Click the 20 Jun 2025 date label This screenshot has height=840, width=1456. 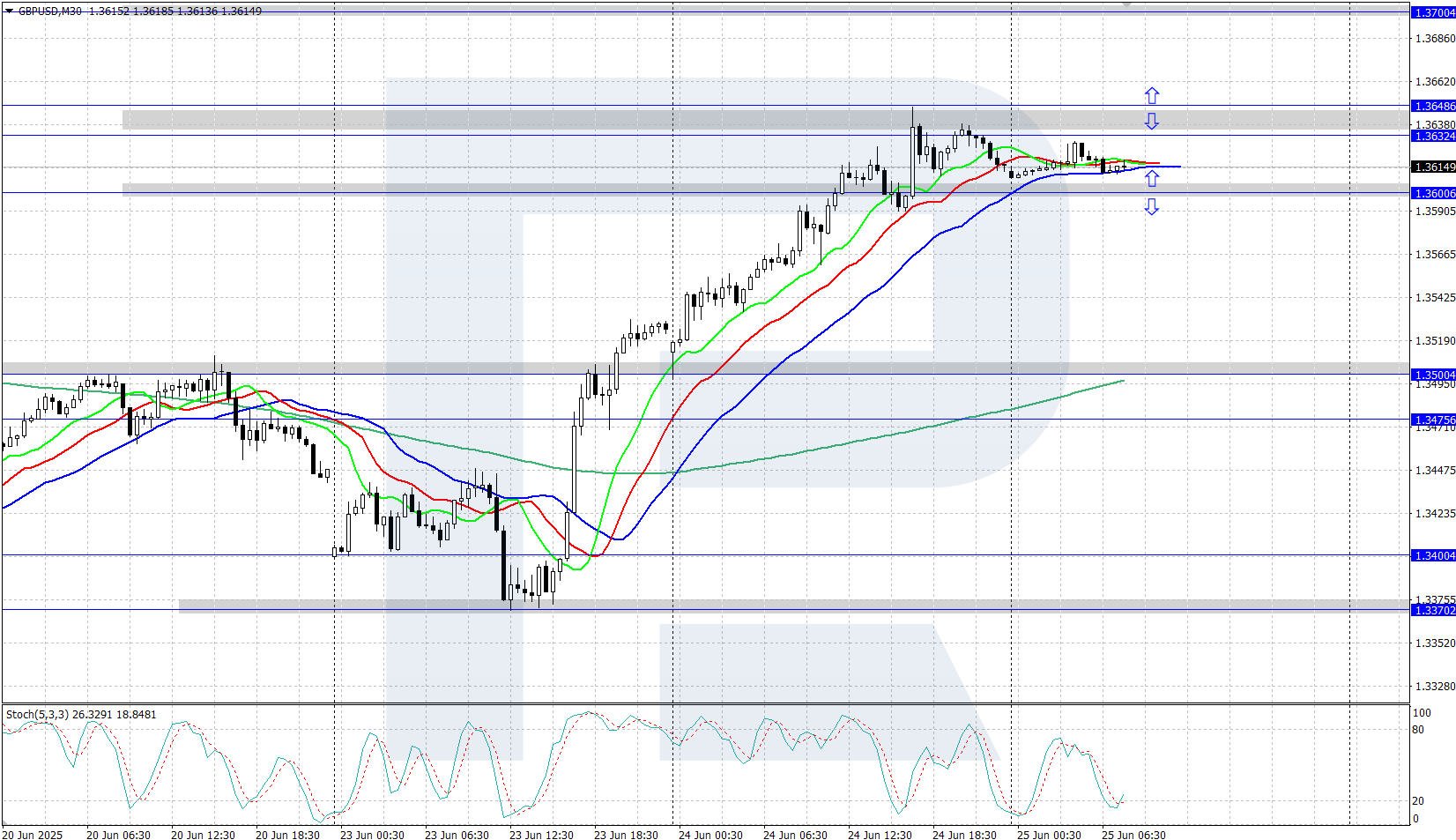tap(33, 835)
